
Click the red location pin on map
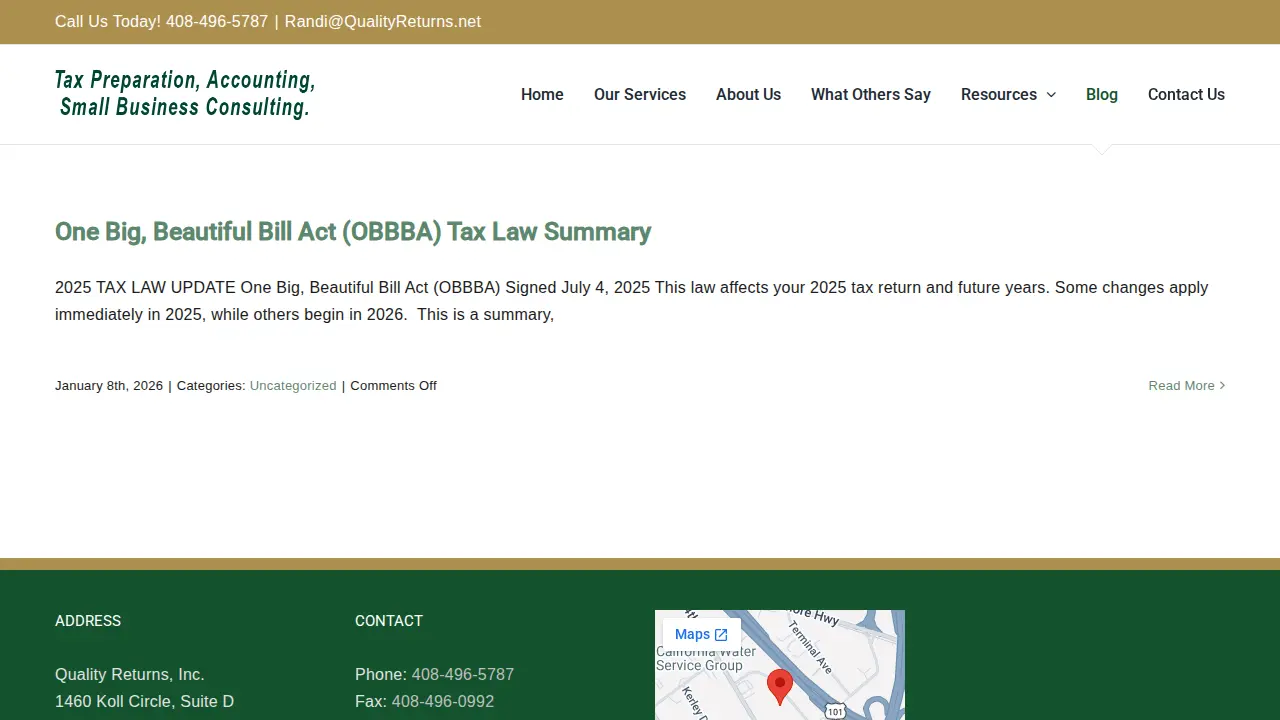780,687
